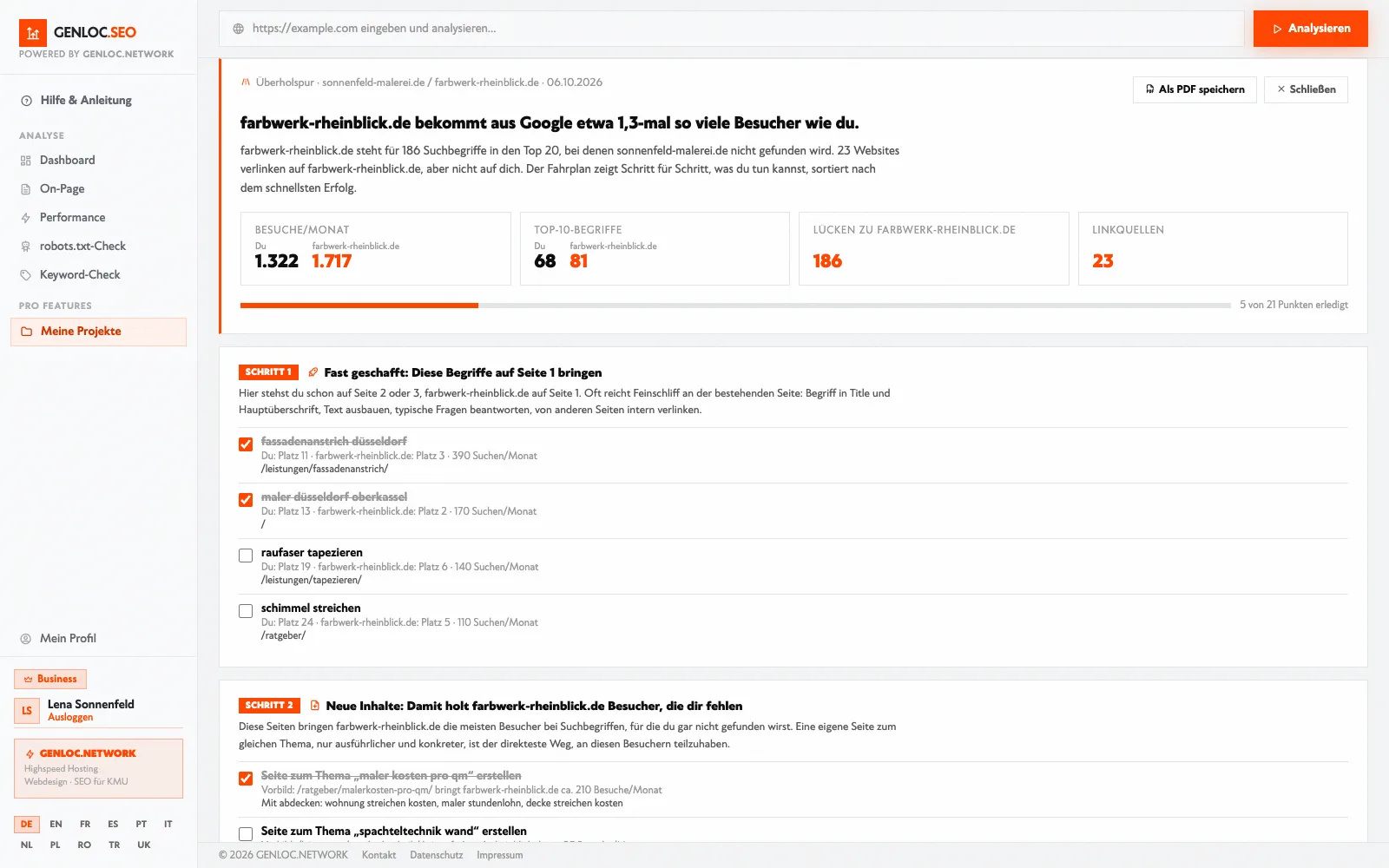
Task: Click the /leistungen/tapezieren/ path text
Action: pyautogui.click(x=311, y=581)
